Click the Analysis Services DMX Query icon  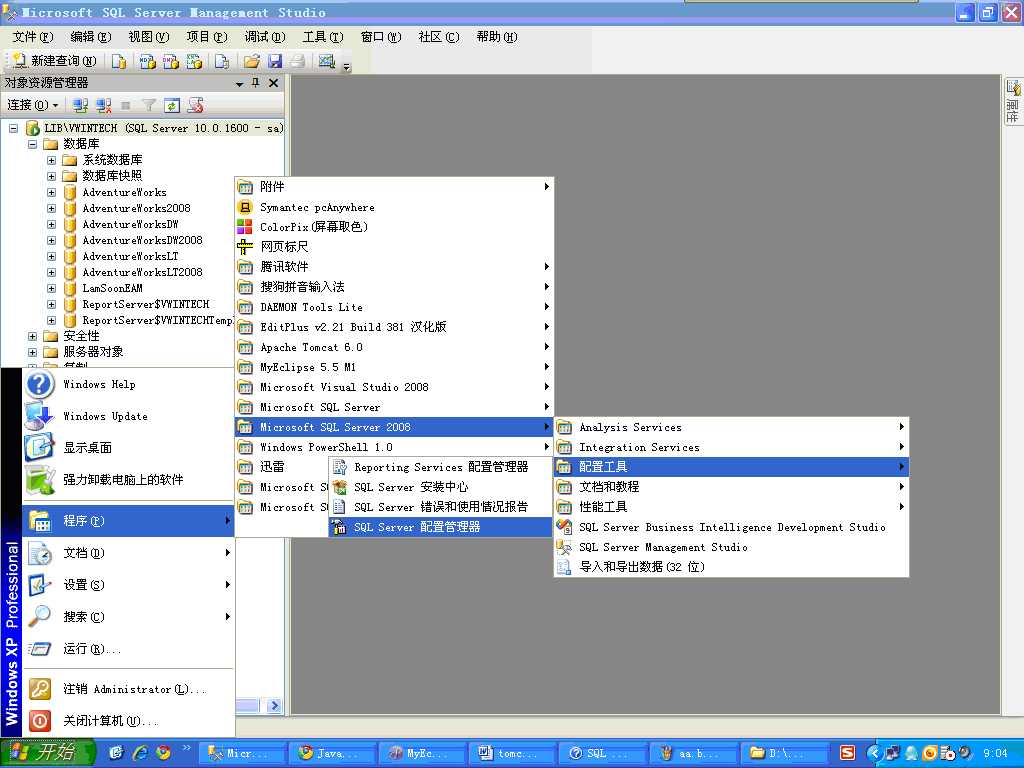(170, 61)
